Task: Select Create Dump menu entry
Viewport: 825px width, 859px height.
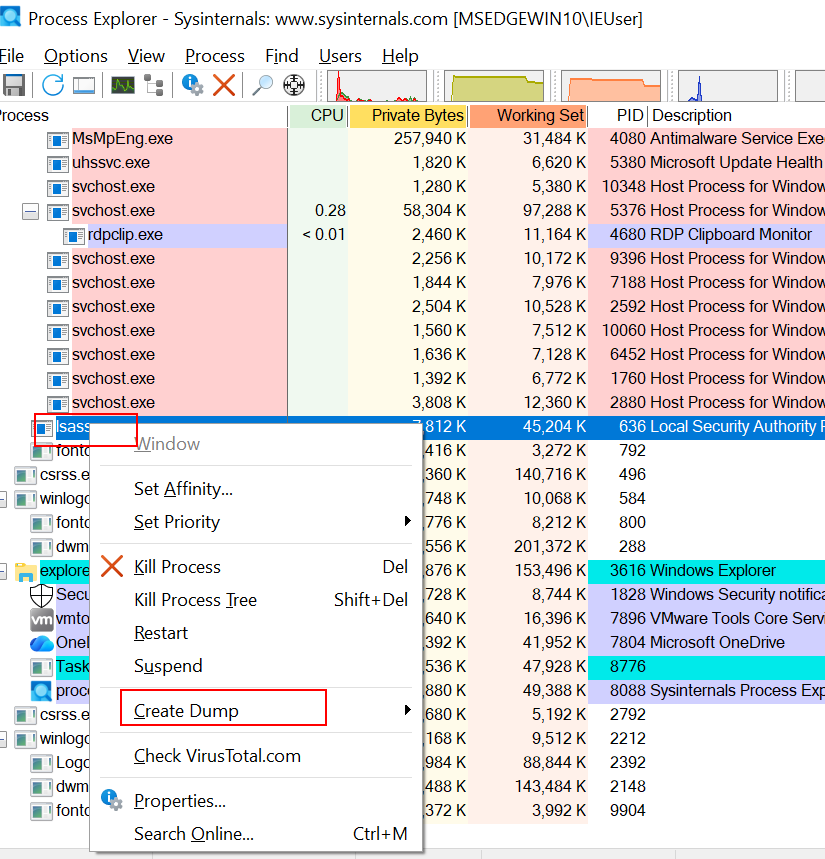Action: pyautogui.click(x=256, y=711)
